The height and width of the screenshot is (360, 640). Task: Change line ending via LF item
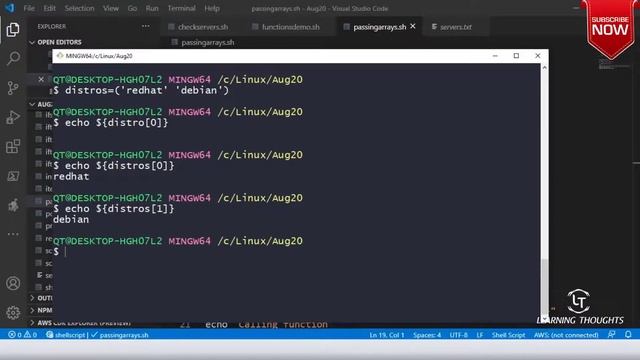coord(480,335)
